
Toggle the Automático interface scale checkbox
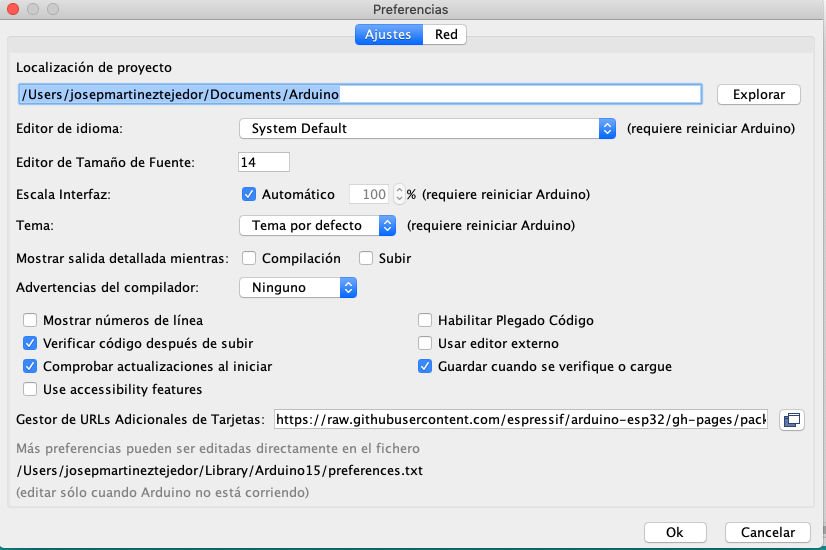[x=250, y=194]
